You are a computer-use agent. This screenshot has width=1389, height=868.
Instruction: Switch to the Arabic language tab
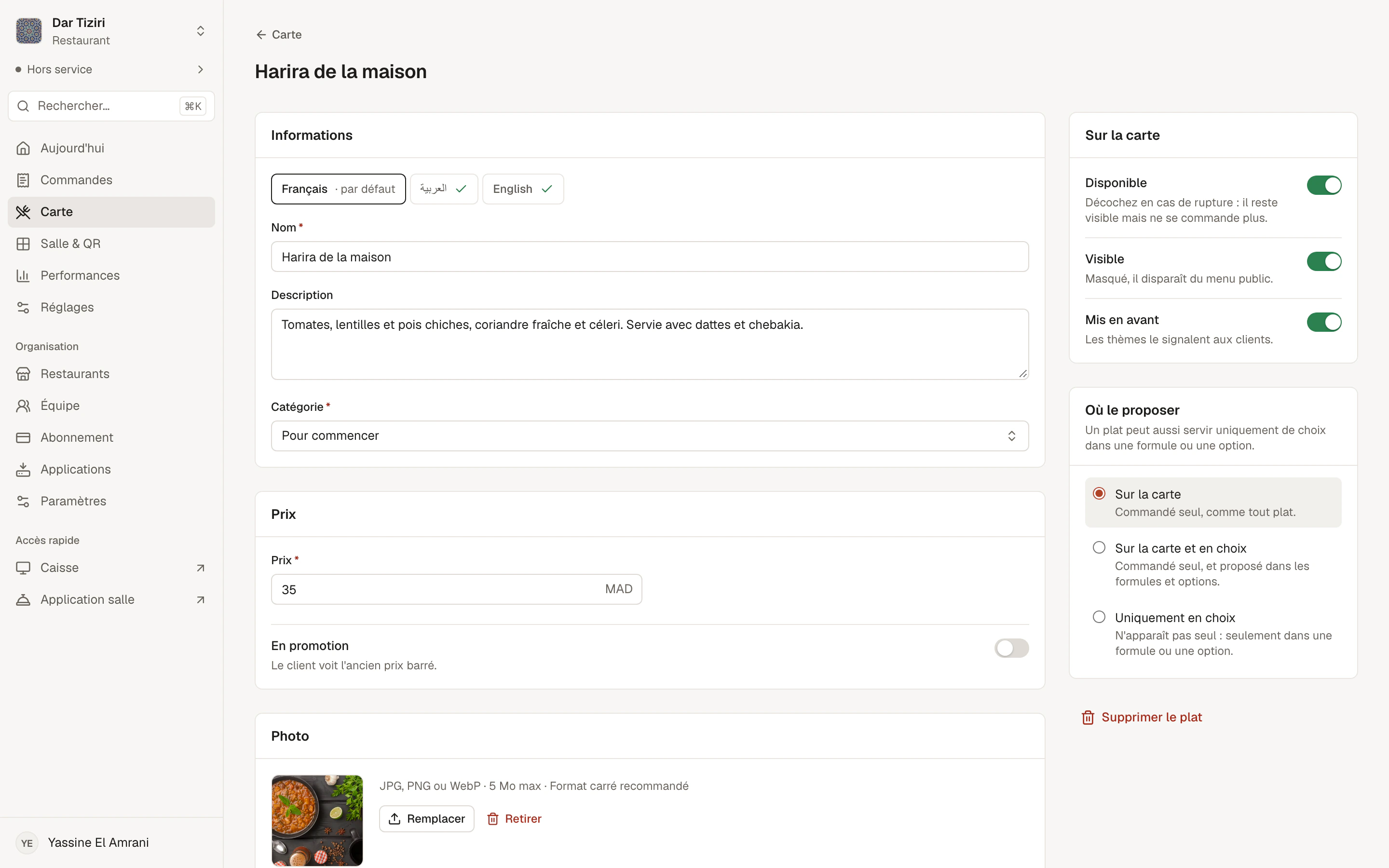444,189
